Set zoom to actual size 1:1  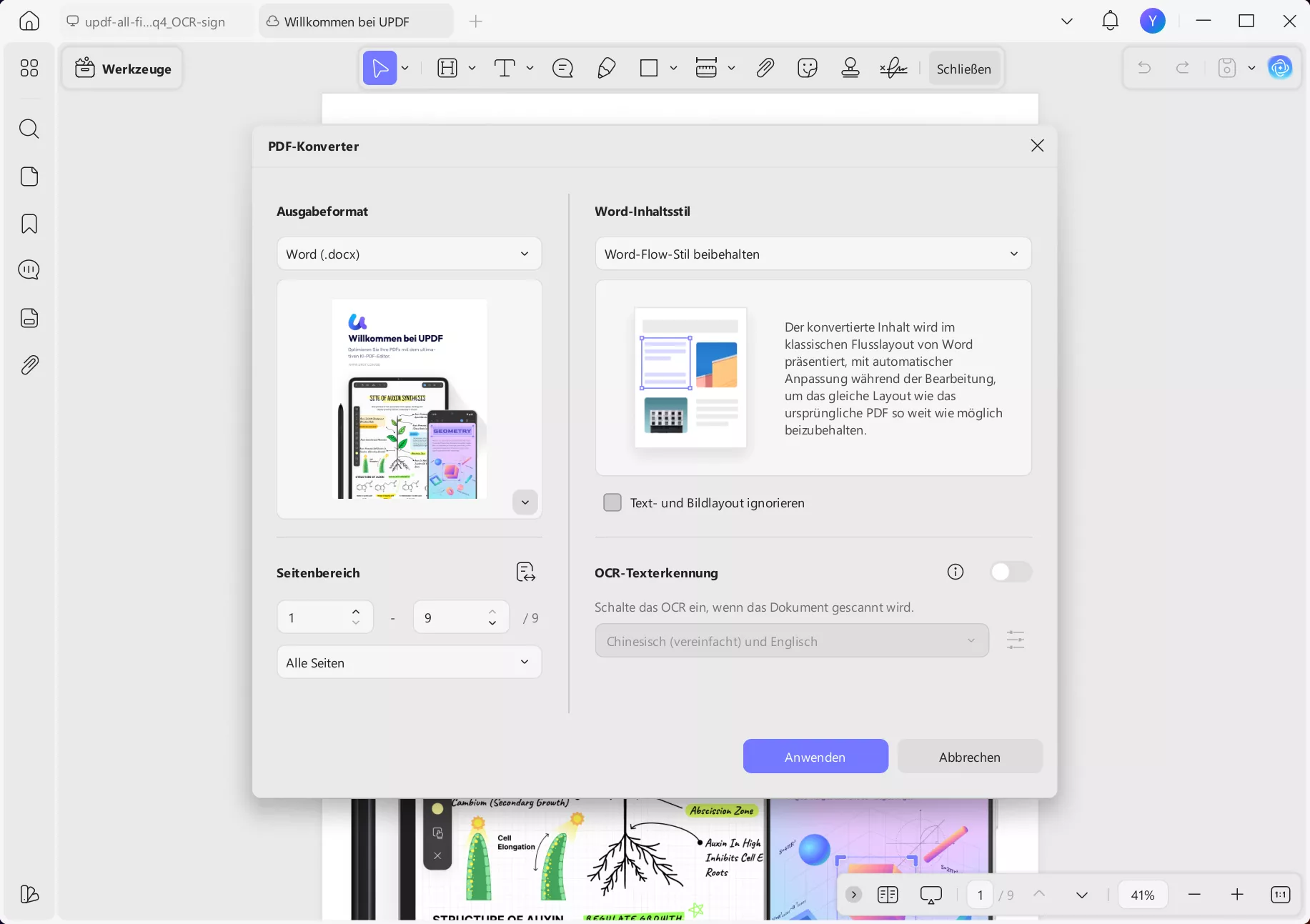1281,895
